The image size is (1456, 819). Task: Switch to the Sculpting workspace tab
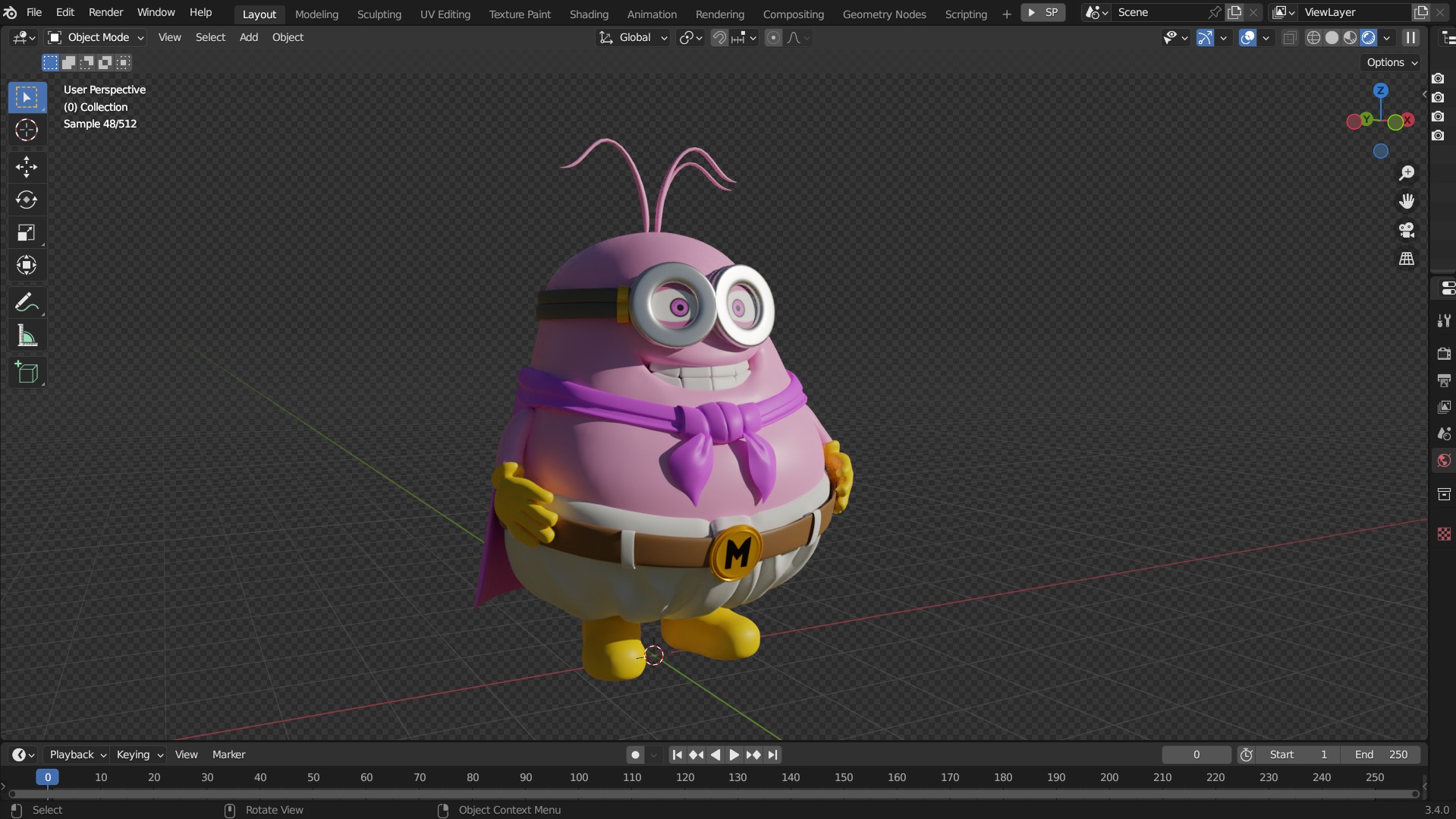click(379, 14)
